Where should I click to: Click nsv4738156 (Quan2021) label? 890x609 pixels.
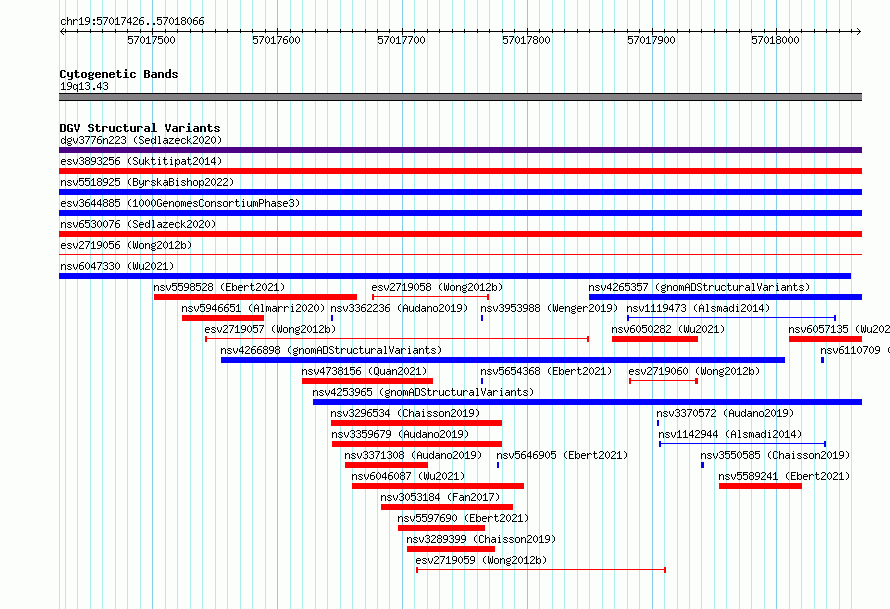(x=364, y=371)
